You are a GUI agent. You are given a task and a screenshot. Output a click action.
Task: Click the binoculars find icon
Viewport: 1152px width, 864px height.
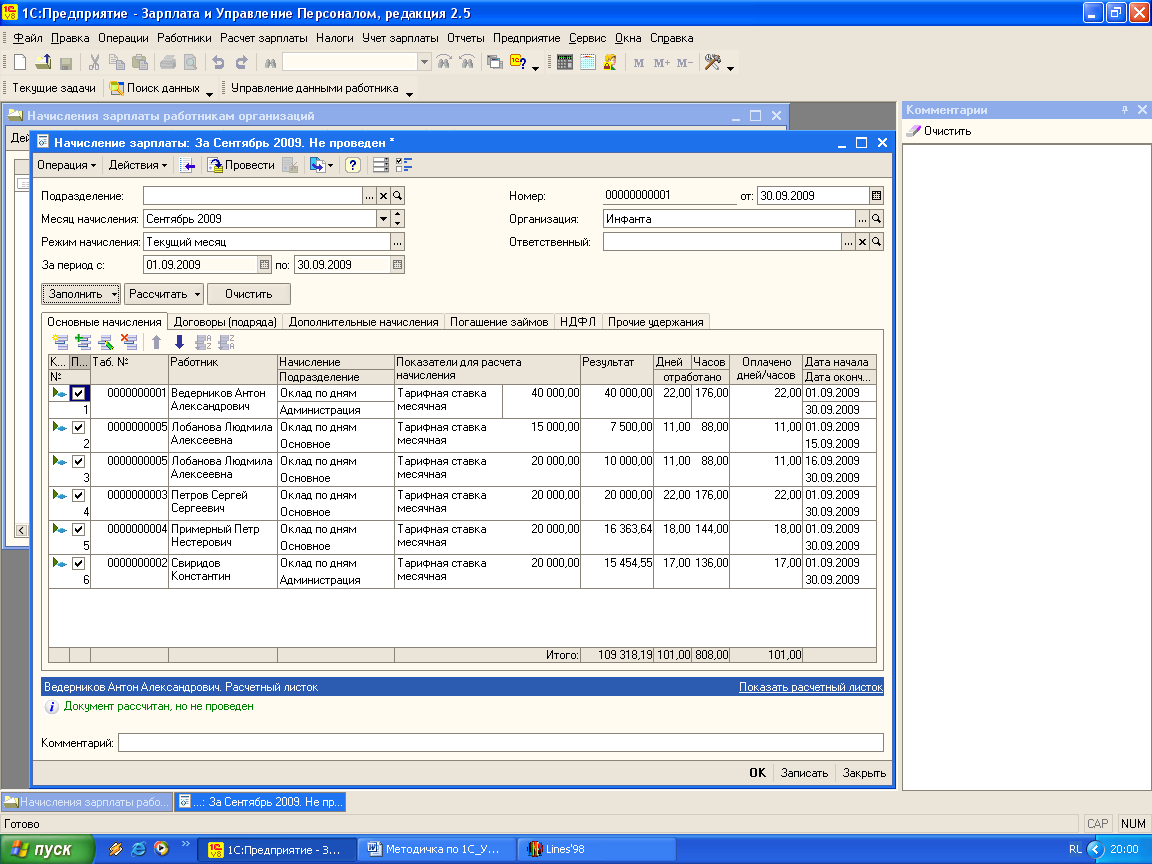pyautogui.click(x=270, y=63)
